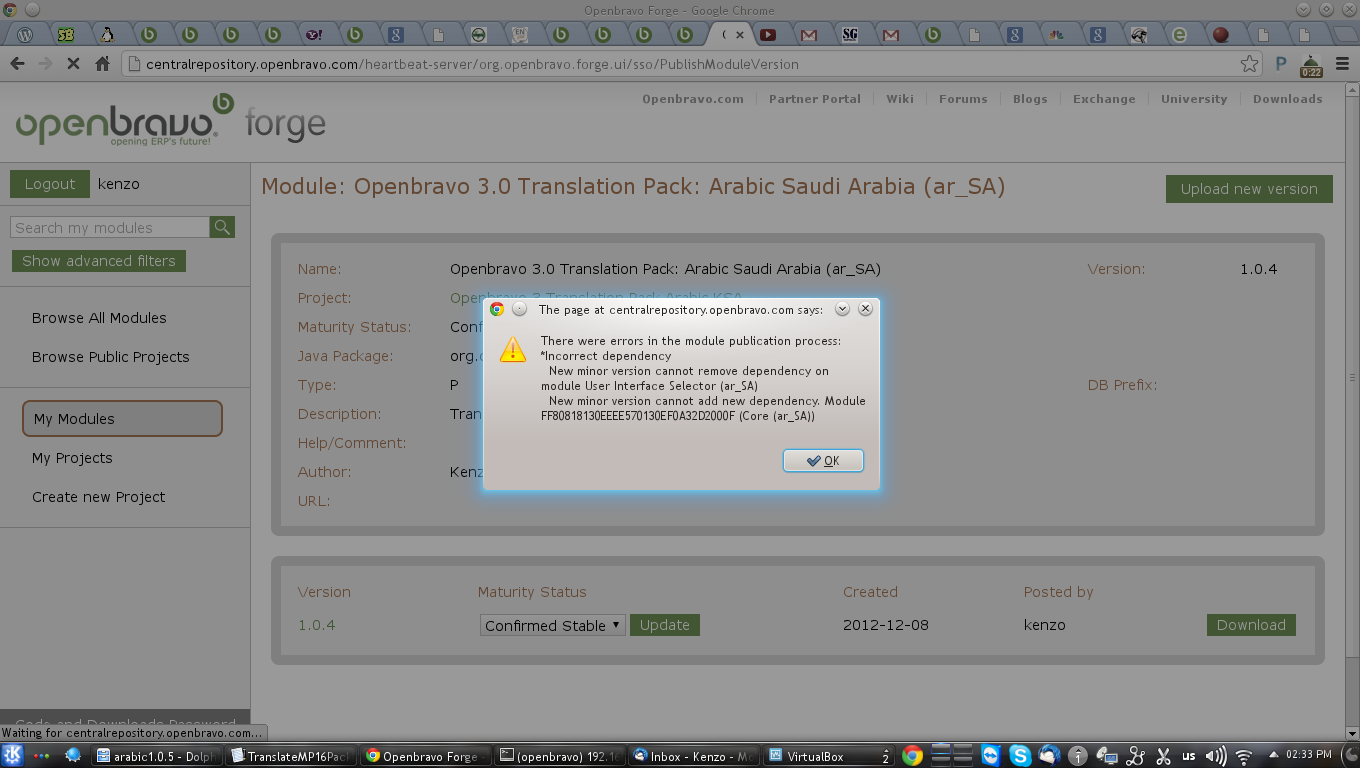Image resolution: width=1360 pixels, height=768 pixels.
Task: Expand hidden system tray icons arrow
Action: pos(1271,756)
